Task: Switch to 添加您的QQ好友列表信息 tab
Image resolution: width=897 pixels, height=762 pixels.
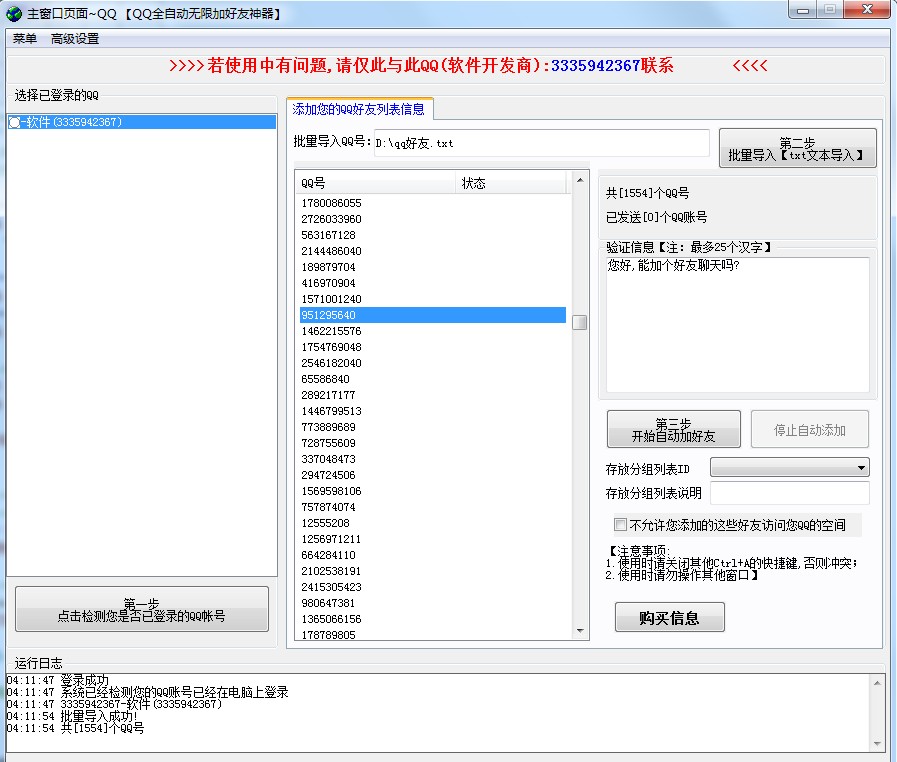Action: coord(359,109)
